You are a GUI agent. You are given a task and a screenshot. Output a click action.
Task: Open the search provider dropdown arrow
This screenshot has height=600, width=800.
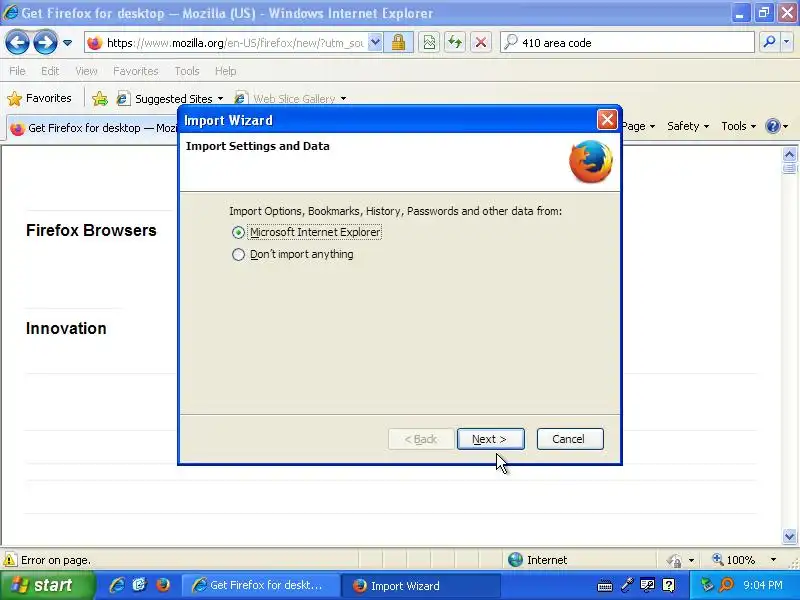pos(786,42)
